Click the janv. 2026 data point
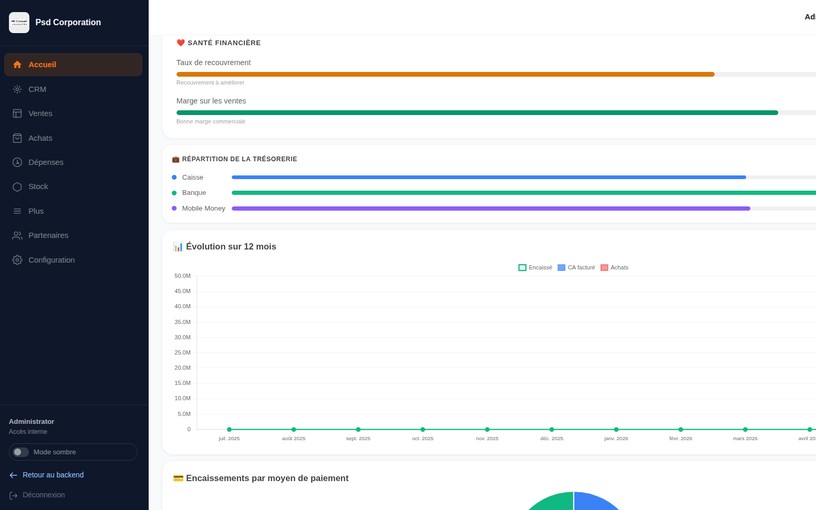Screen dimensions: 816x510 pos(616,429)
